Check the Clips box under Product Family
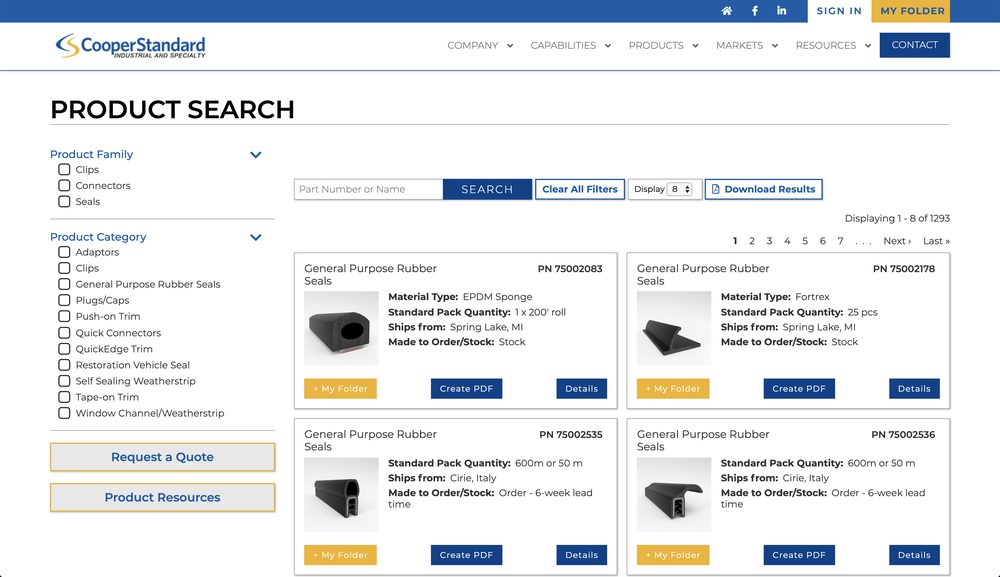Screen dimensions: 1000x577 coord(64,170)
